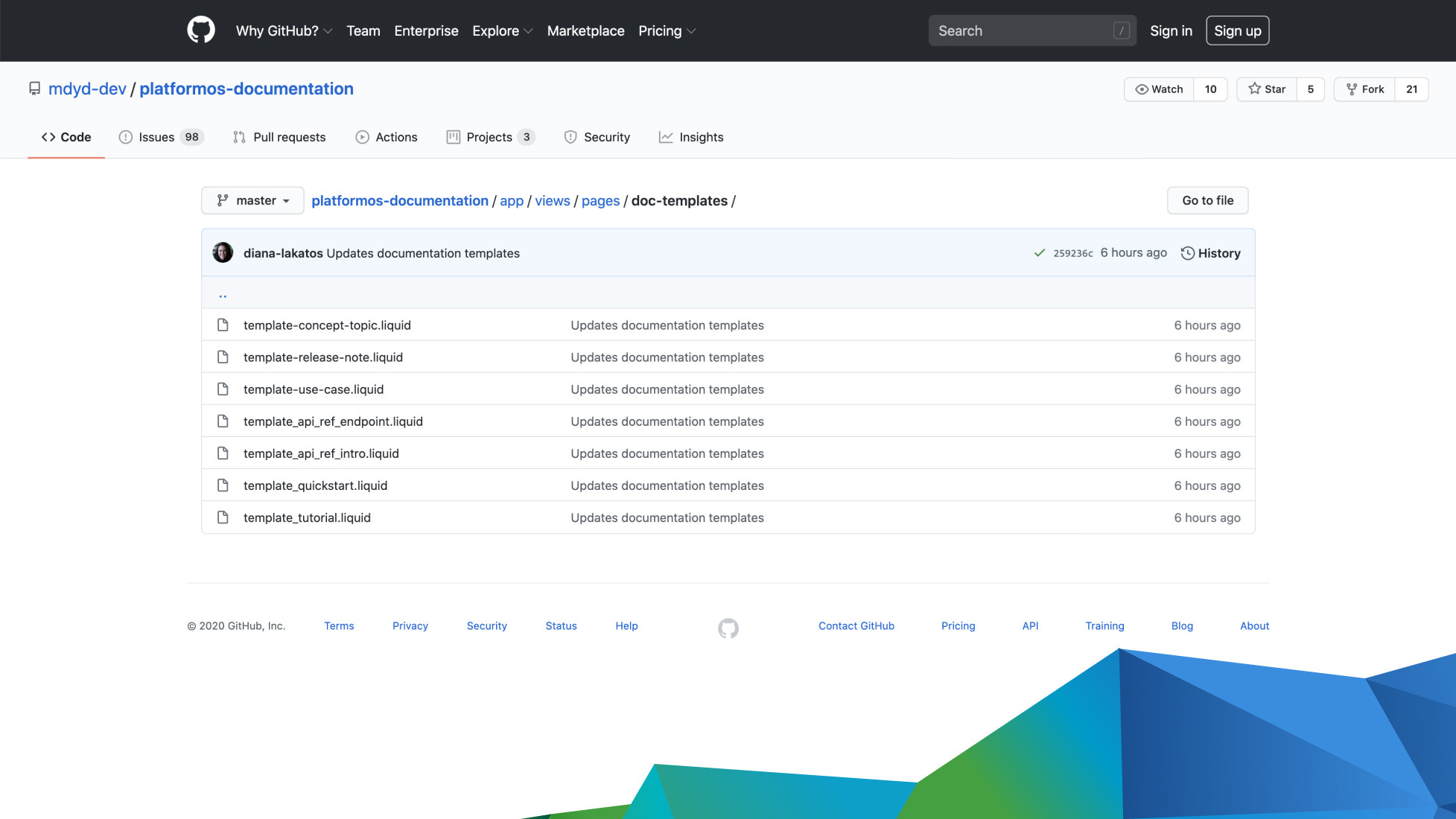The height and width of the screenshot is (819, 1456).
Task: Fork the repository
Action: (x=1364, y=89)
